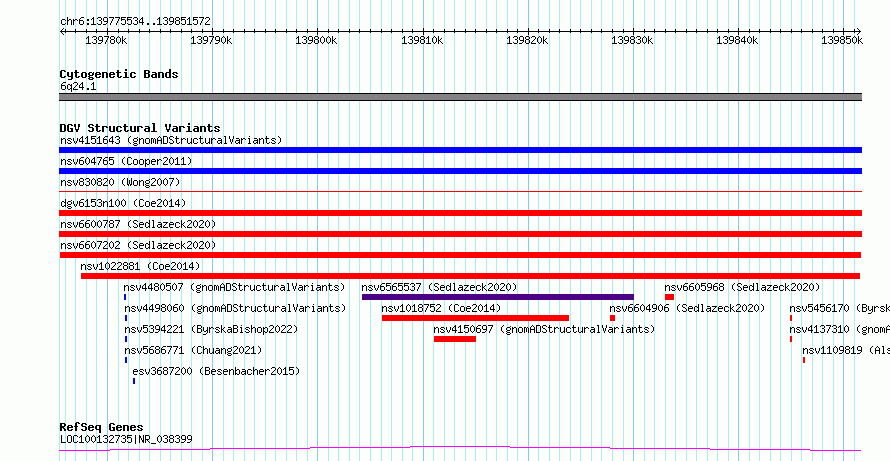Click small blue nsv5686771 variant mark
The image size is (890, 461).
[x=126, y=360]
